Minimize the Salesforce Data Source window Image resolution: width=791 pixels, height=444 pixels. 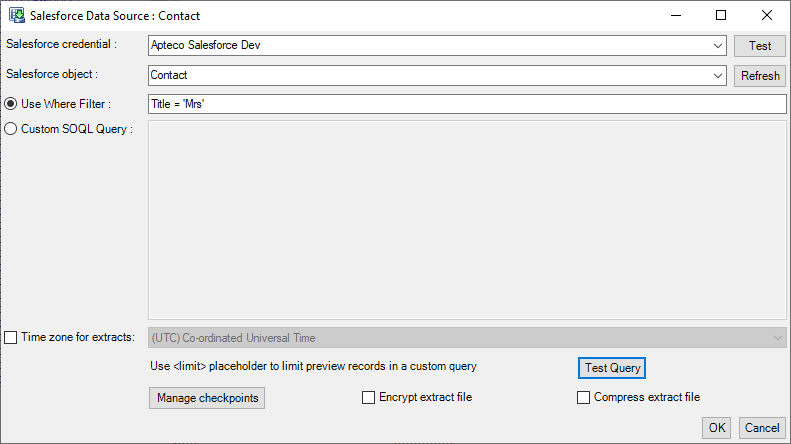click(x=676, y=16)
